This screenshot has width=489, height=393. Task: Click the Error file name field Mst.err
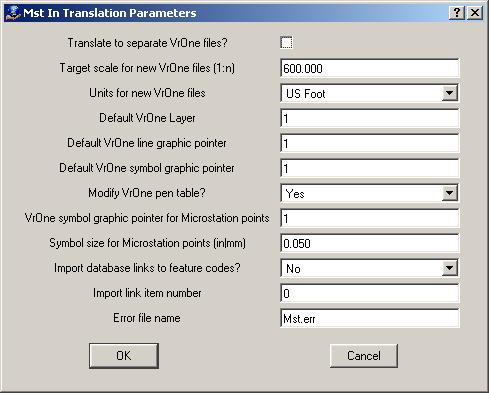[x=370, y=318]
